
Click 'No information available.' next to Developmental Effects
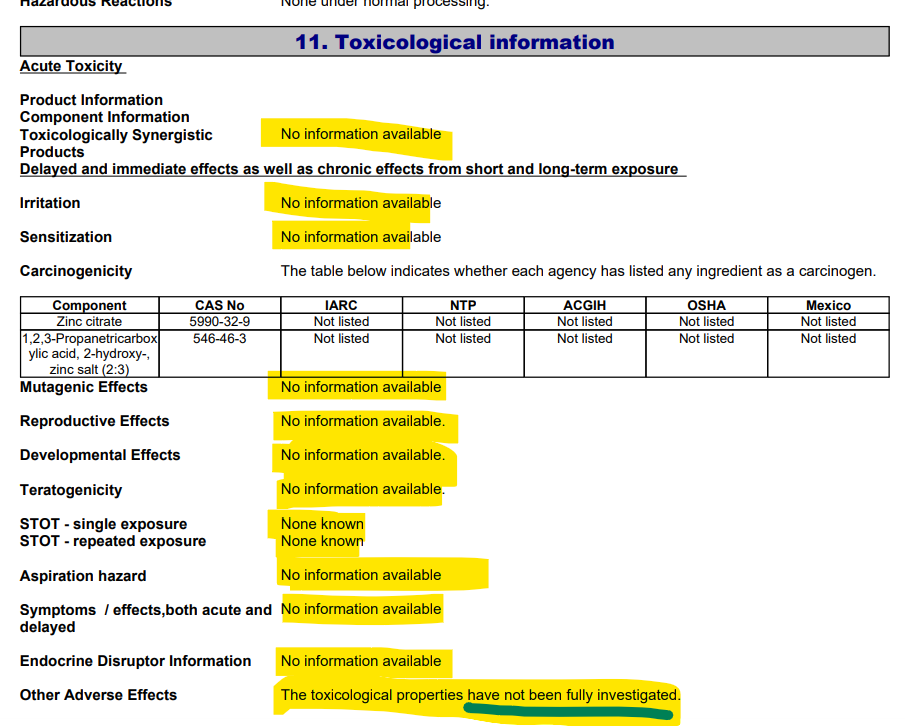point(363,455)
